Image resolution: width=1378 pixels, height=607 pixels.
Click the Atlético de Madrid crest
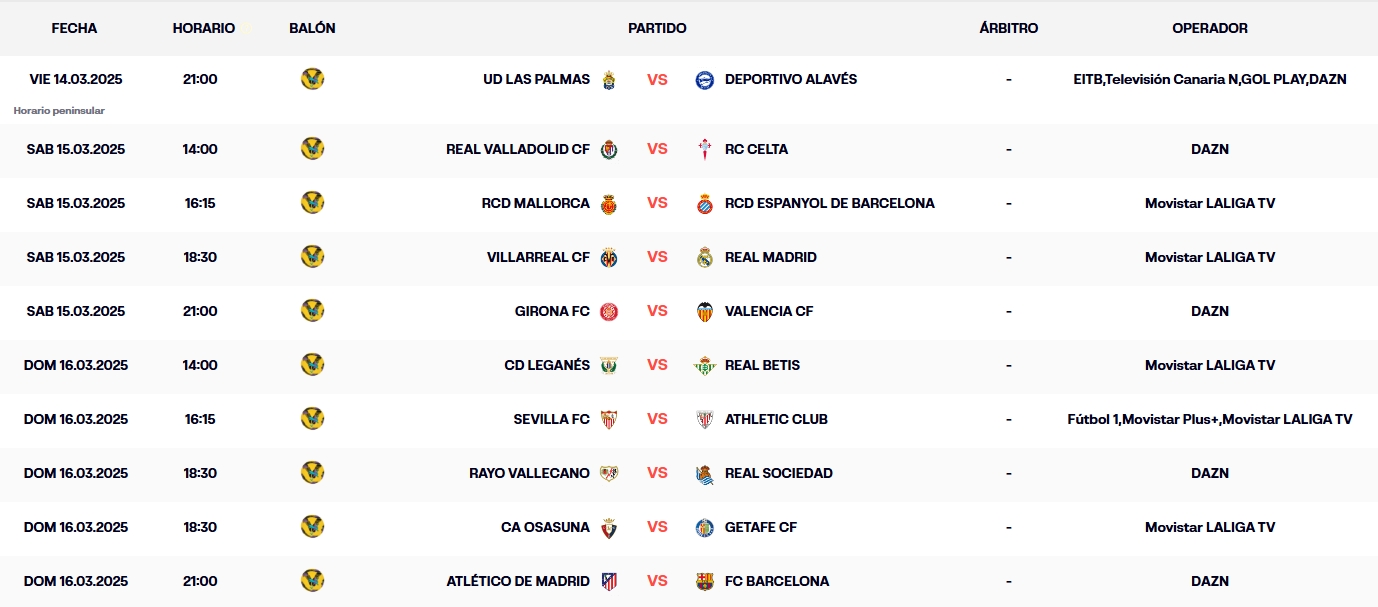(x=609, y=581)
